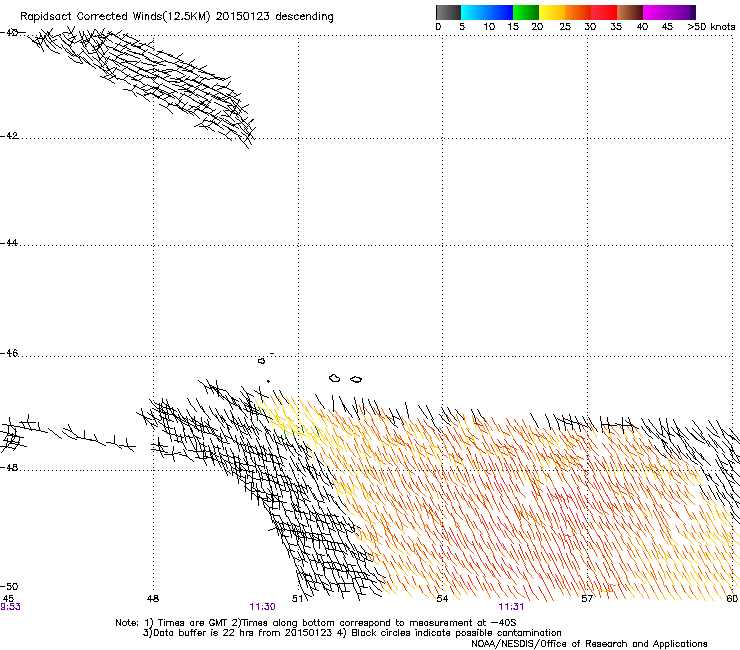Click the 45 longitude axis label
740x650 pixels.
pyautogui.click(x=8, y=599)
